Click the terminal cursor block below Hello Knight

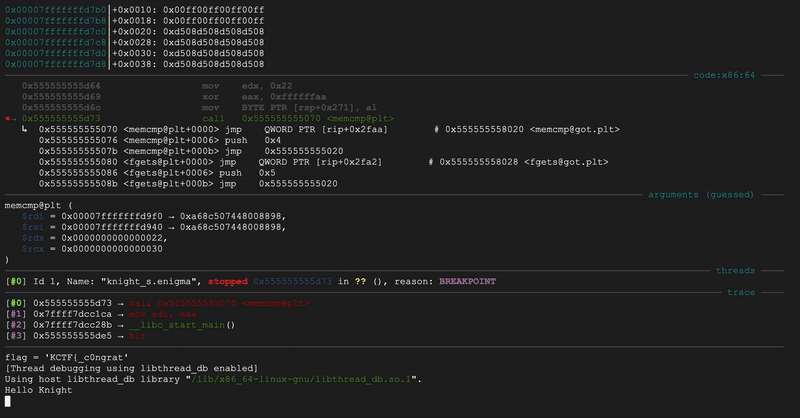[x=8, y=401]
